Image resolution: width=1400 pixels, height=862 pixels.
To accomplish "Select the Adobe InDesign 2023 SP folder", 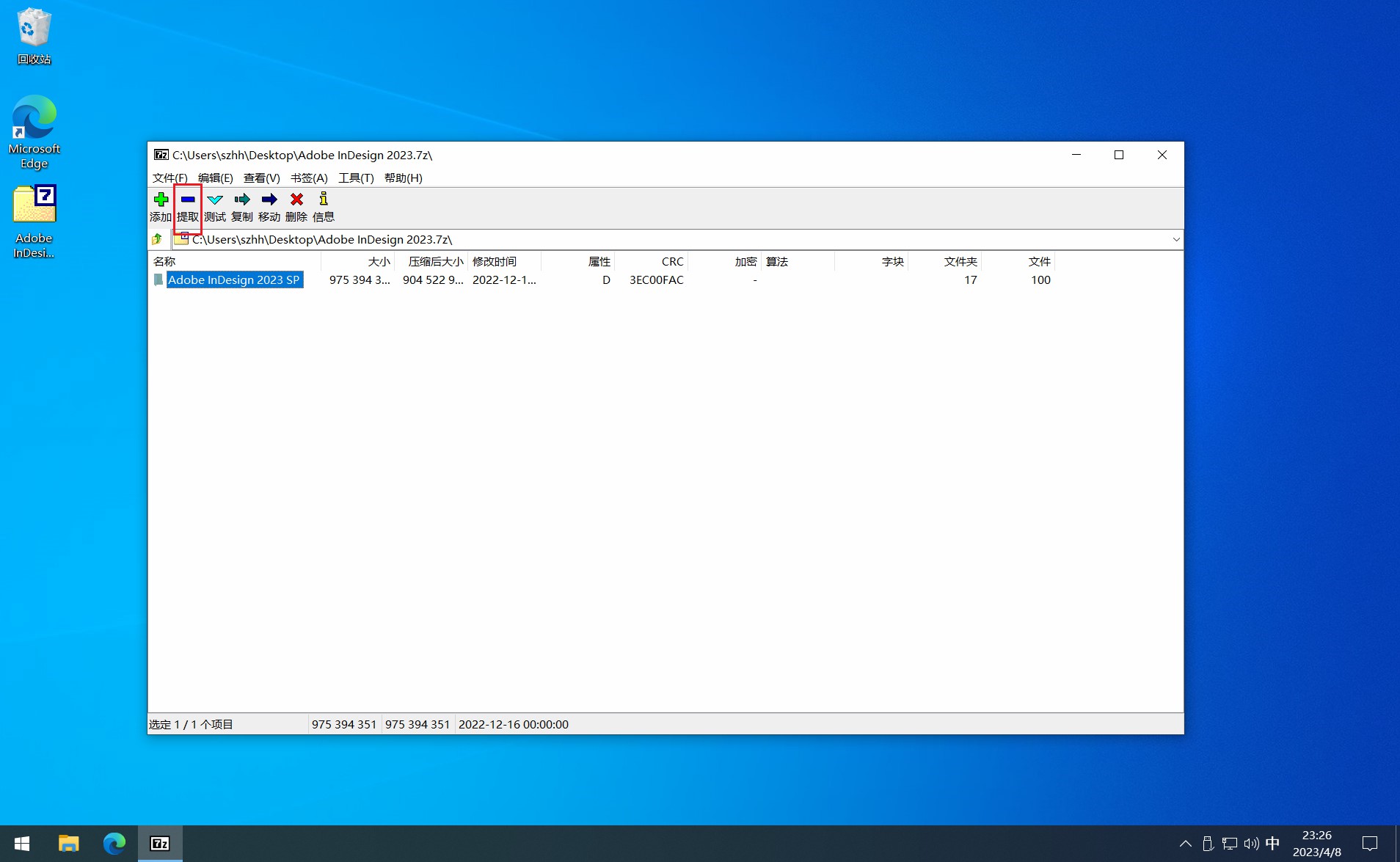I will 233,280.
